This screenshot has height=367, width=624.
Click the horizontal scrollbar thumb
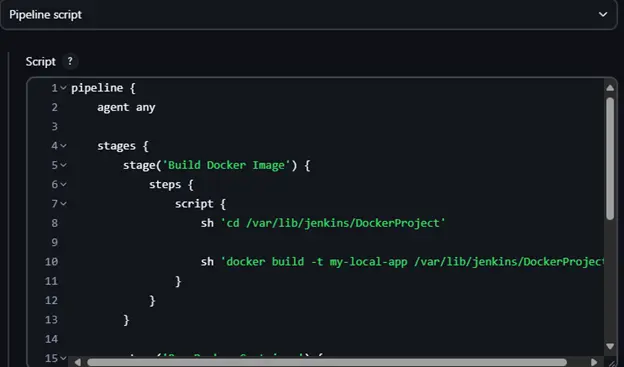pos(327,362)
